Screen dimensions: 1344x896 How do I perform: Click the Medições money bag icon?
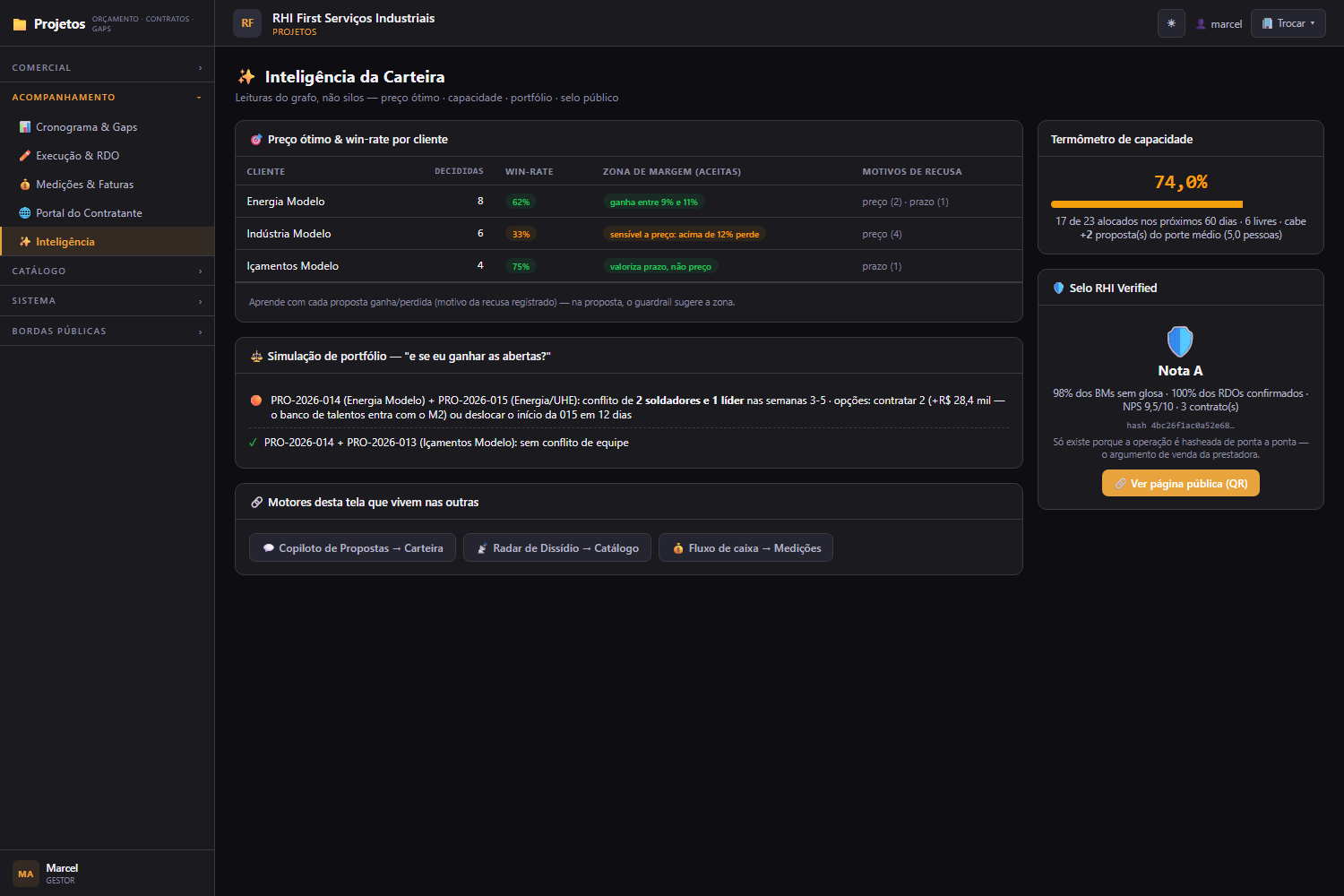25,185
